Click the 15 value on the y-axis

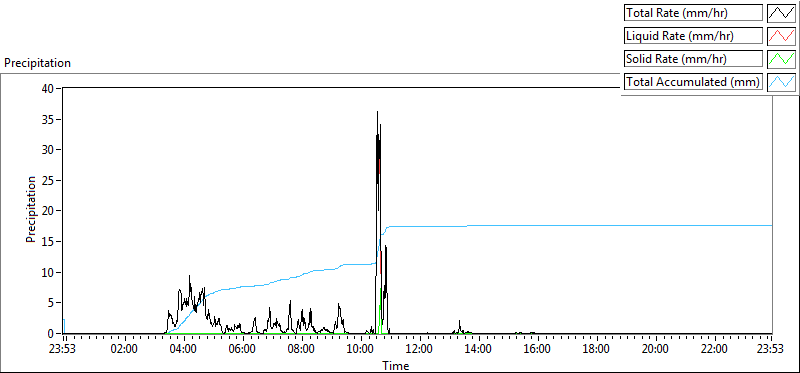pos(49,242)
